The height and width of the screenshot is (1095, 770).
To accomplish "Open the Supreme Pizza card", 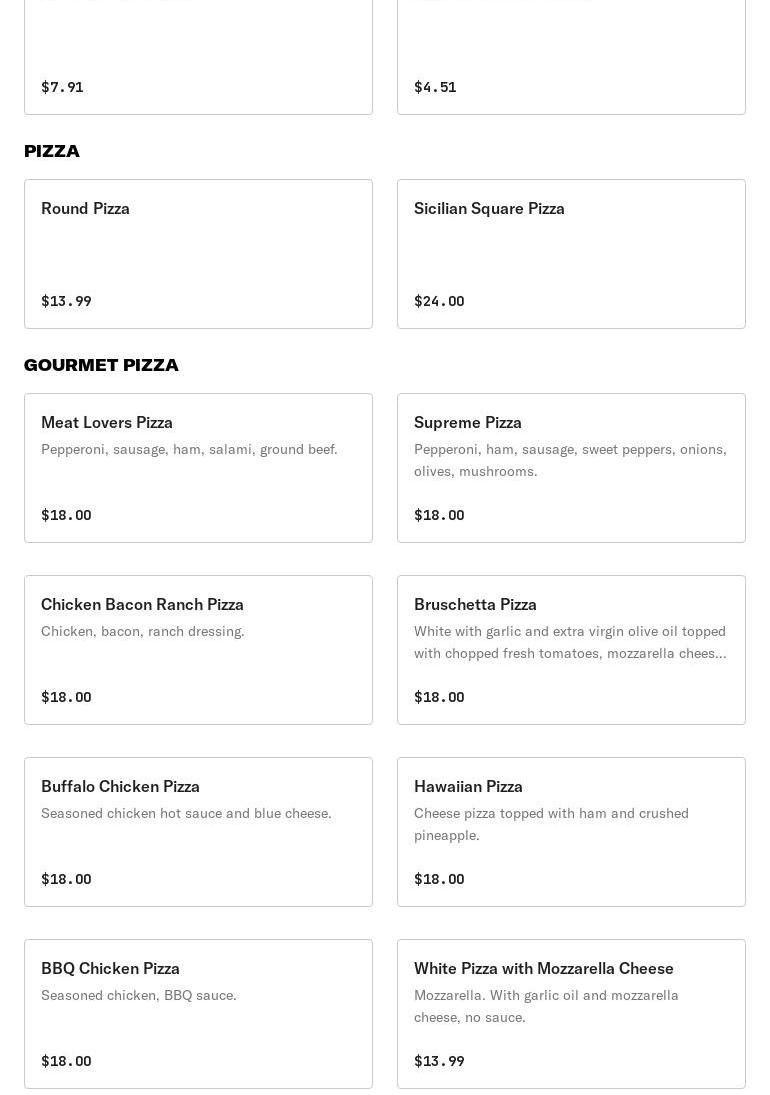I will click(571, 467).
